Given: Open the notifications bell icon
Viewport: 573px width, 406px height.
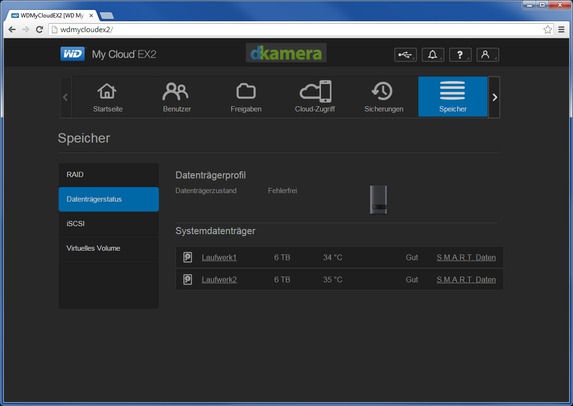Looking at the screenshot, I should (433, 55).
